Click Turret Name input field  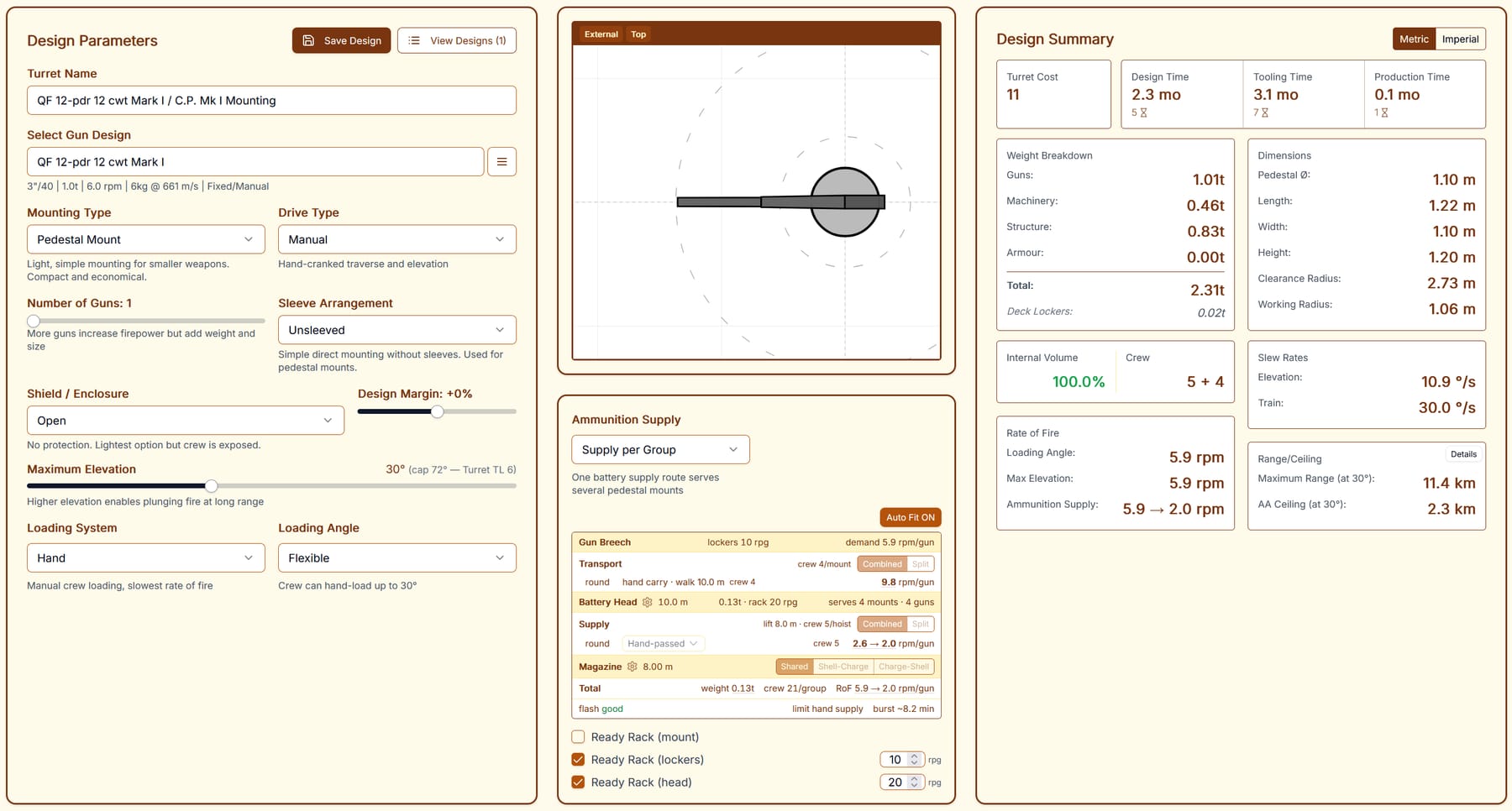click(271, 101)
